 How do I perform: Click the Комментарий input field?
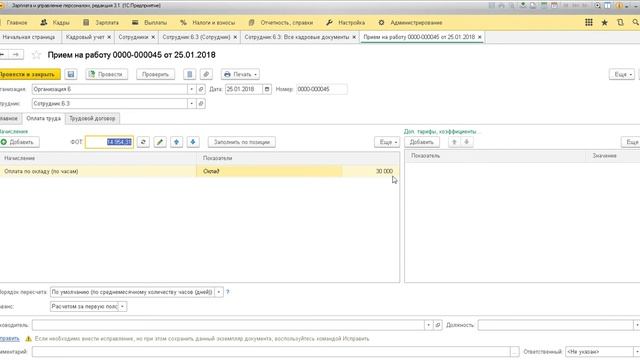click(271, 351)
